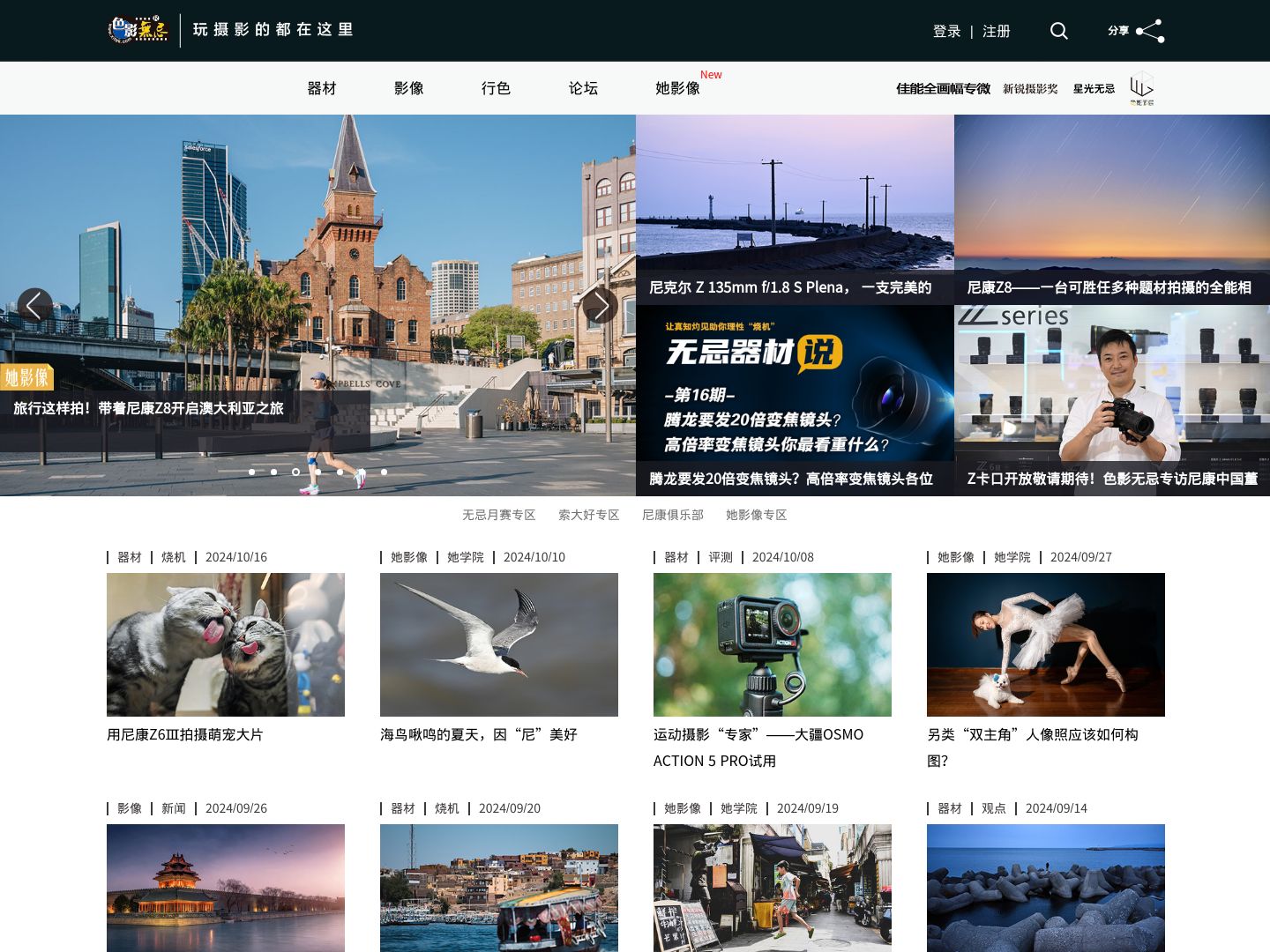Screen dimensions: 1270x952
Task: Open the flying seabird thumbnail
Action: click(499, 644)
